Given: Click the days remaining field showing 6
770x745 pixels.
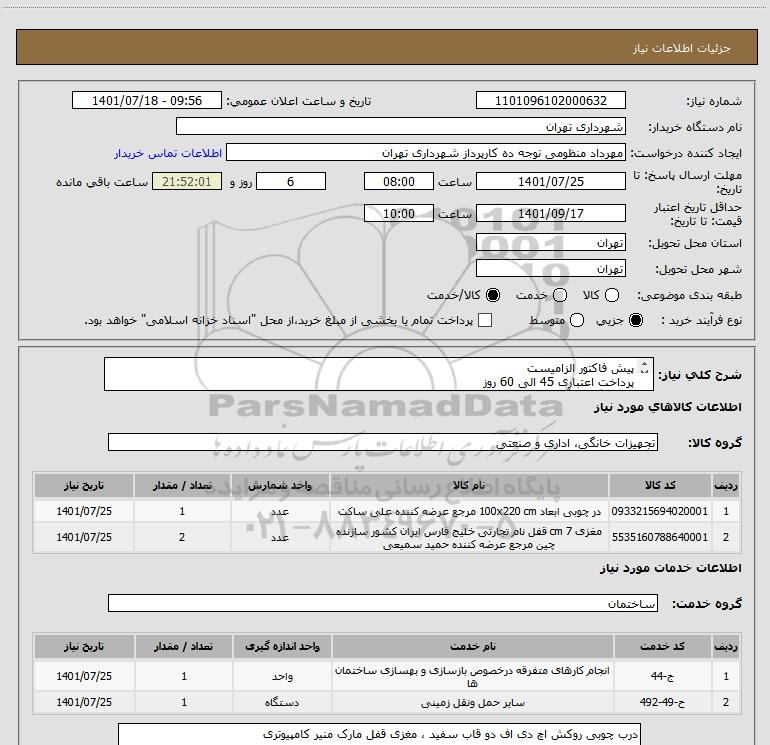Looking at the screenshot, I should click(291, 181).
